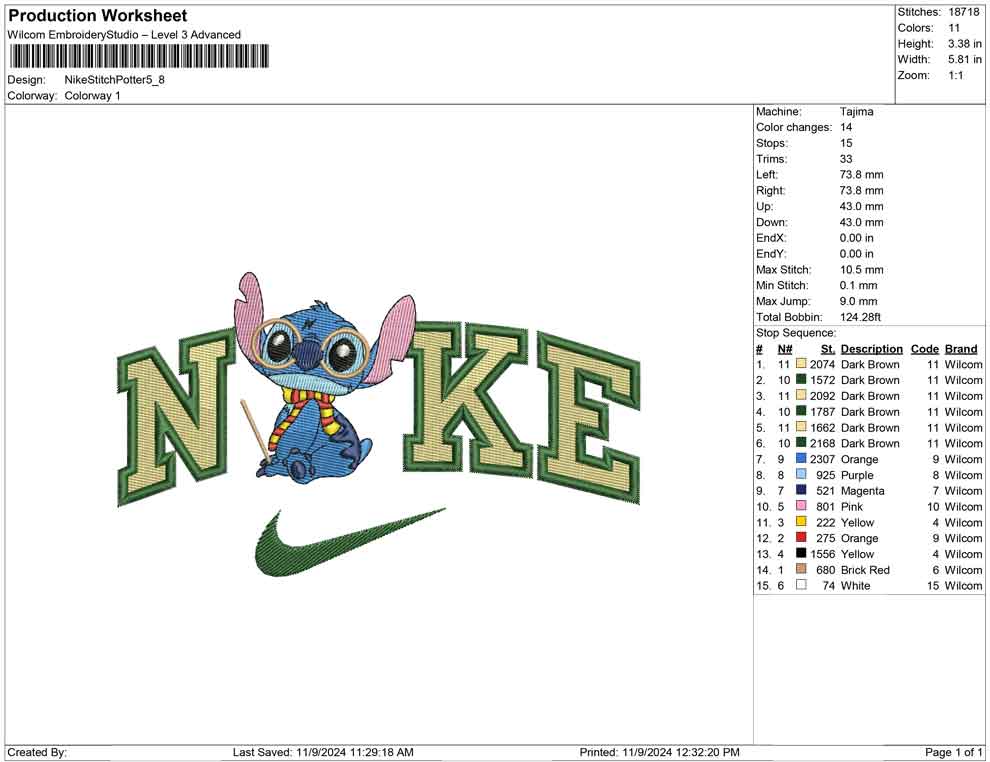Click the 'Created By:' footer label
Image resolution: width=990 pixels, height=762 pixels.
point(37,752)
